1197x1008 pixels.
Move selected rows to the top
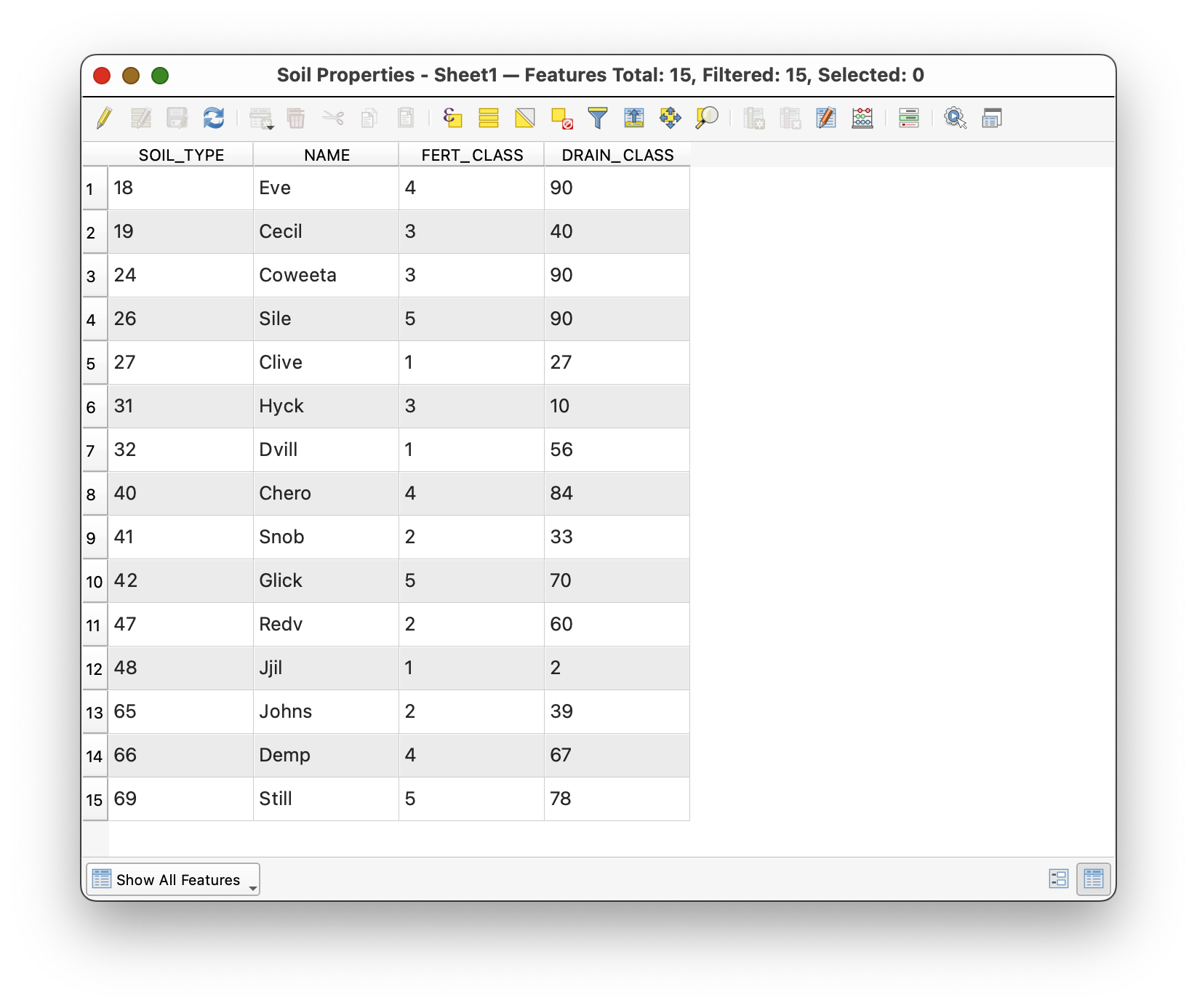point(634,118)
